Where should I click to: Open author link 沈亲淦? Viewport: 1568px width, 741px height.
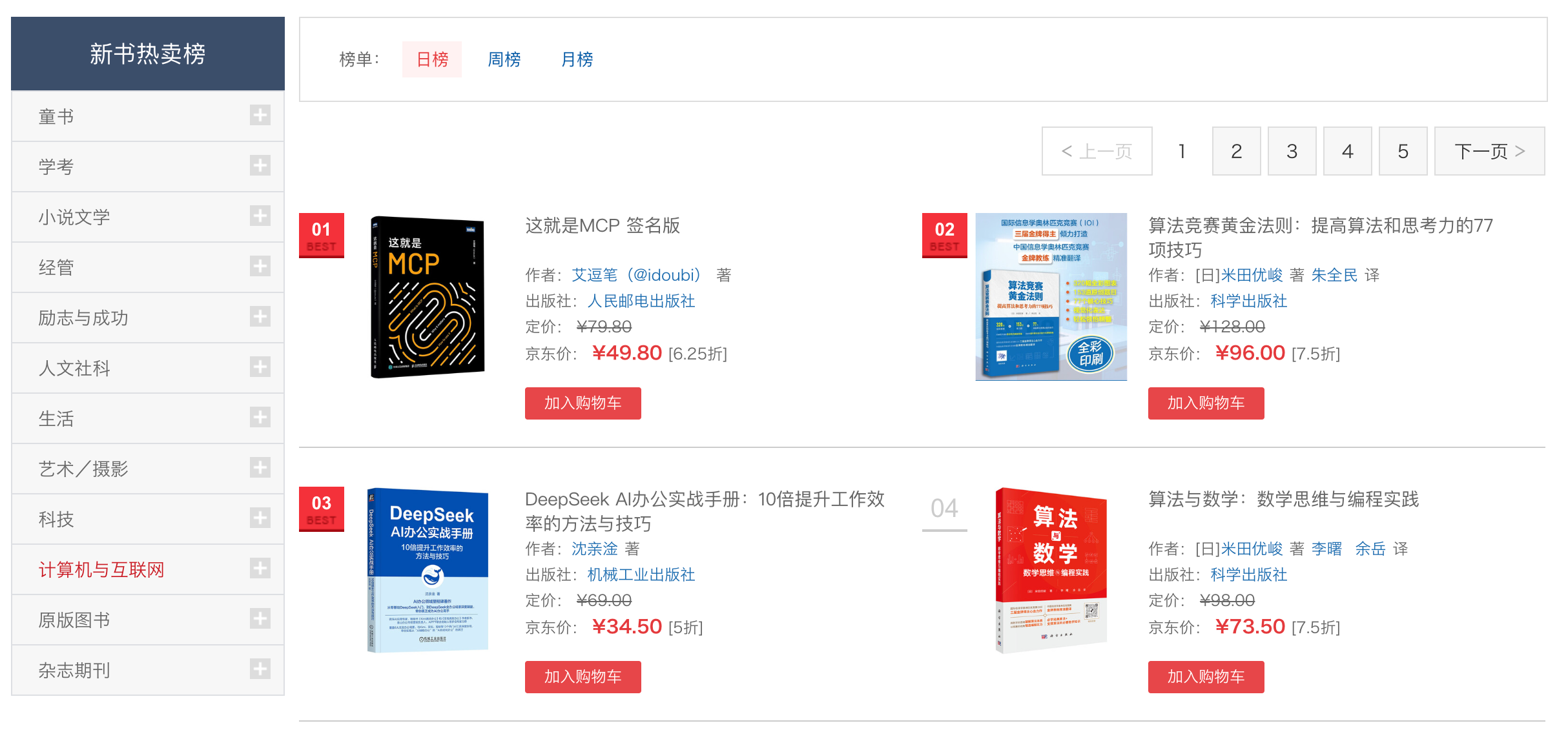pyautogui.click(x=594, y=549)
